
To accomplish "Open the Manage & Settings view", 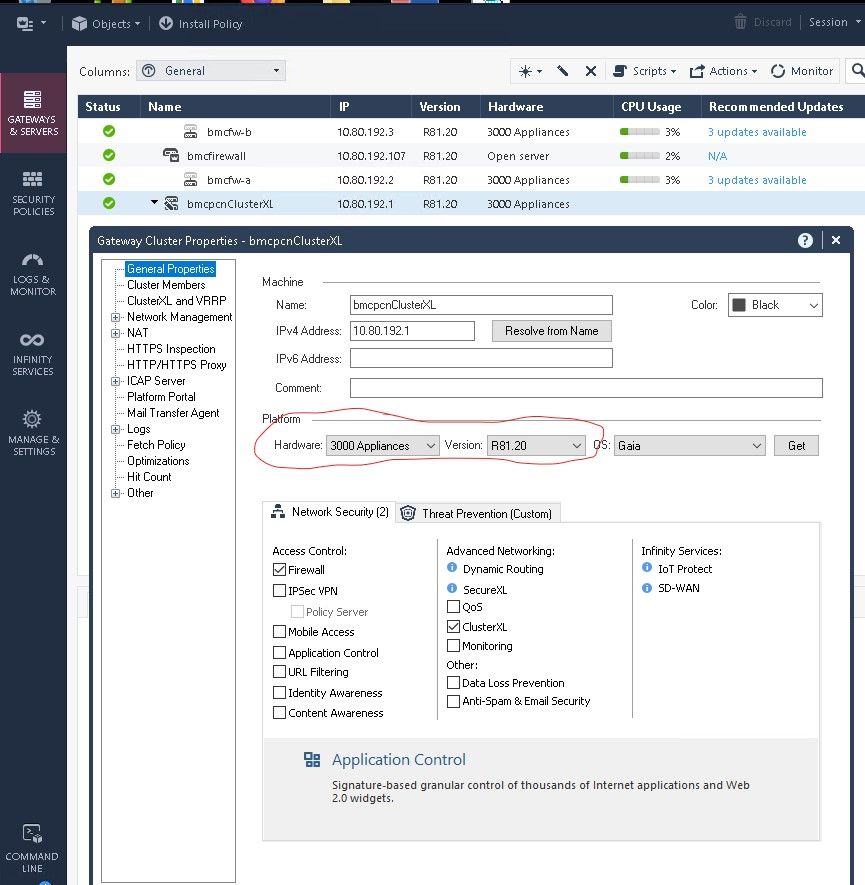I will click(x=33, y=433).
